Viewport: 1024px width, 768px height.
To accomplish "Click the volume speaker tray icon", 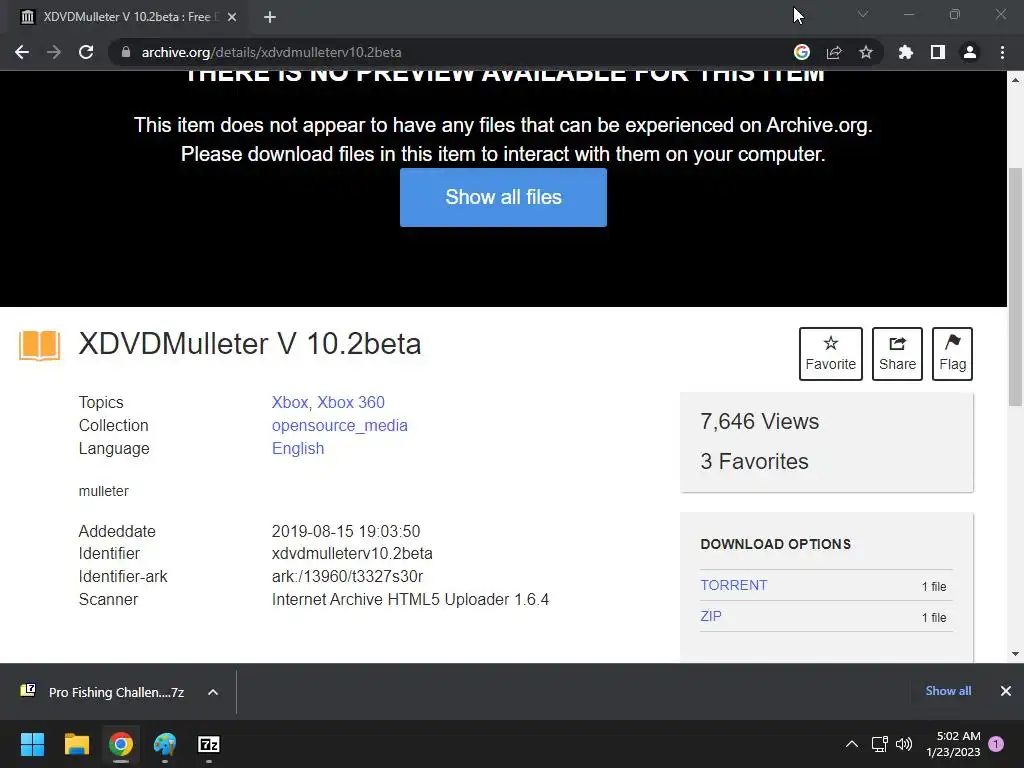I will coord(904,744).
